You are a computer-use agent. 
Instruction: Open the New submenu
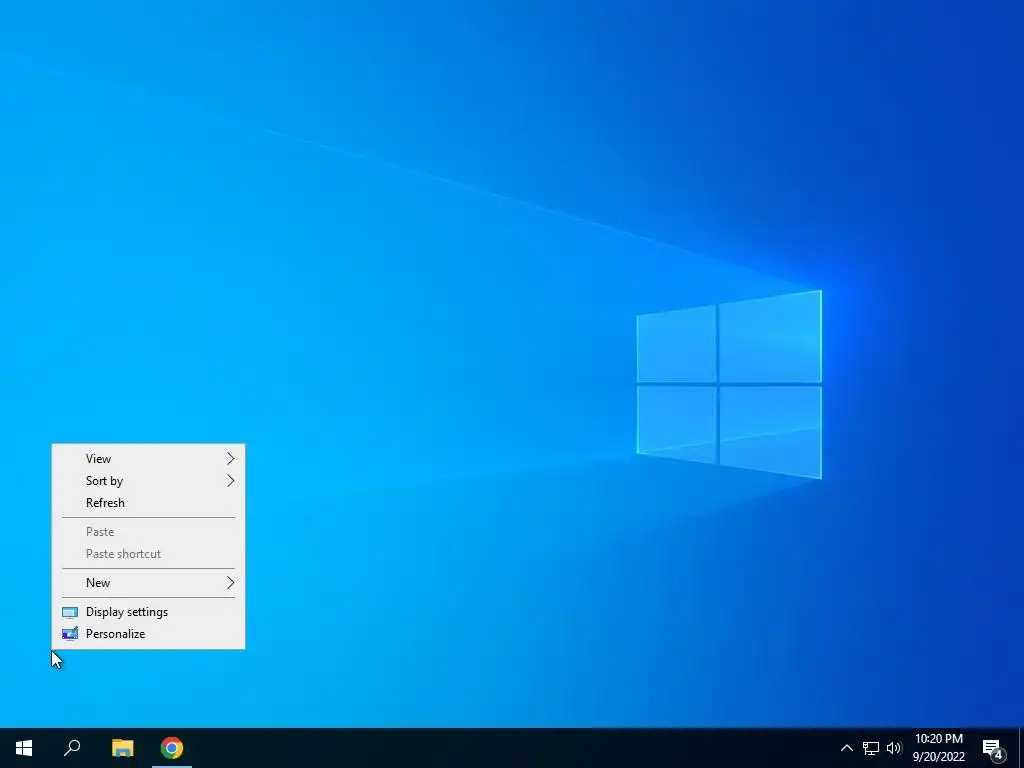coord(148,583)
